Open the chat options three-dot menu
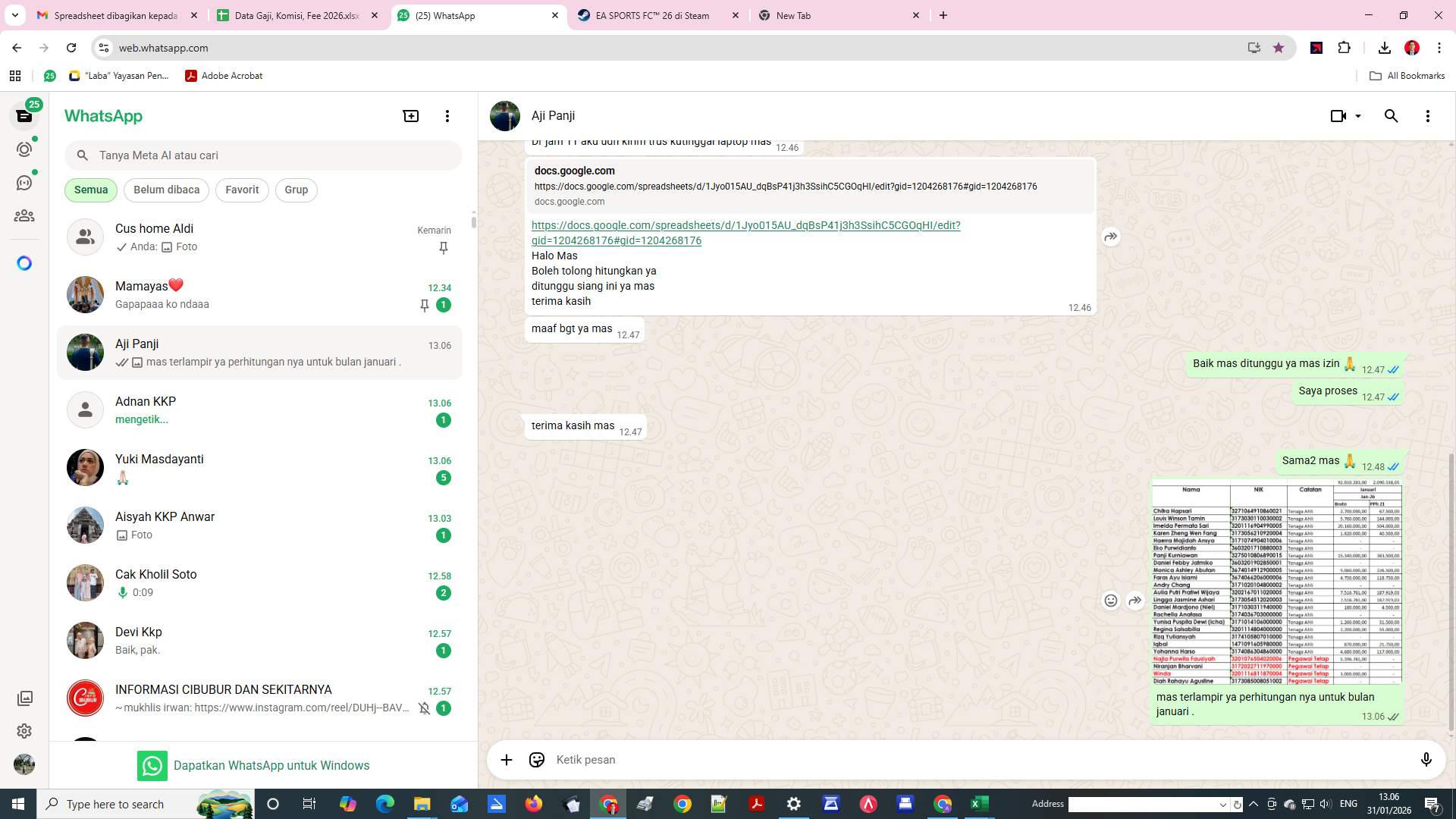Screen dimensions: 1456x819 [1428, 115]
